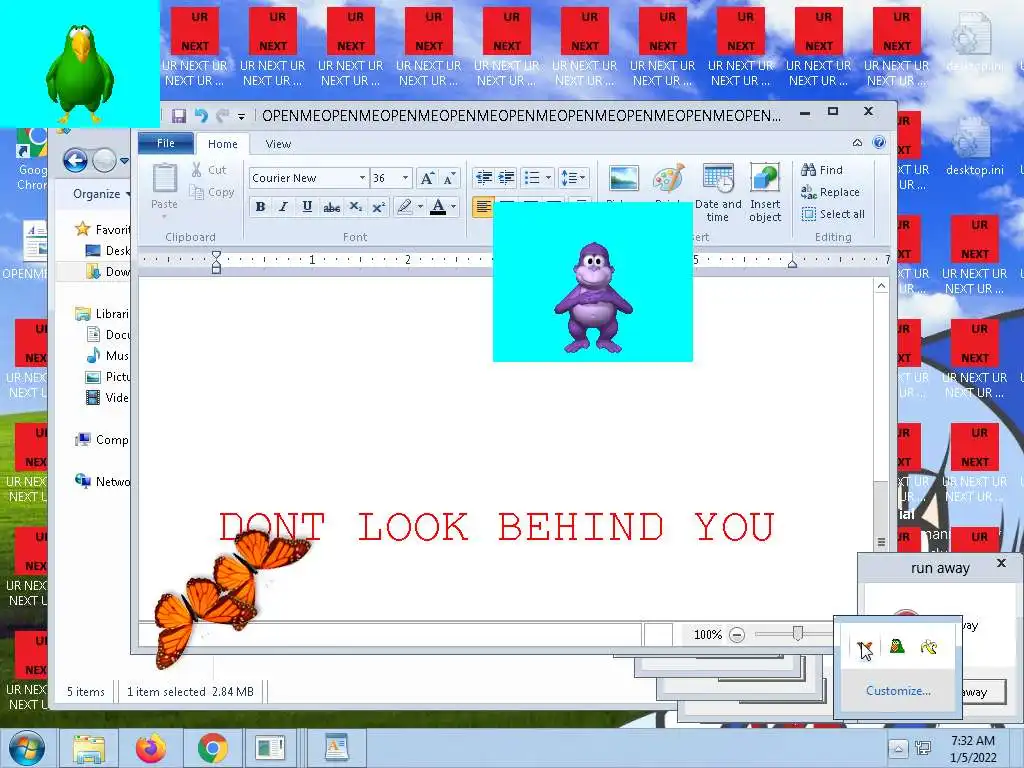Toggle Strikethrough formatting
This screenshot has height=768, width=1024.
331,207
